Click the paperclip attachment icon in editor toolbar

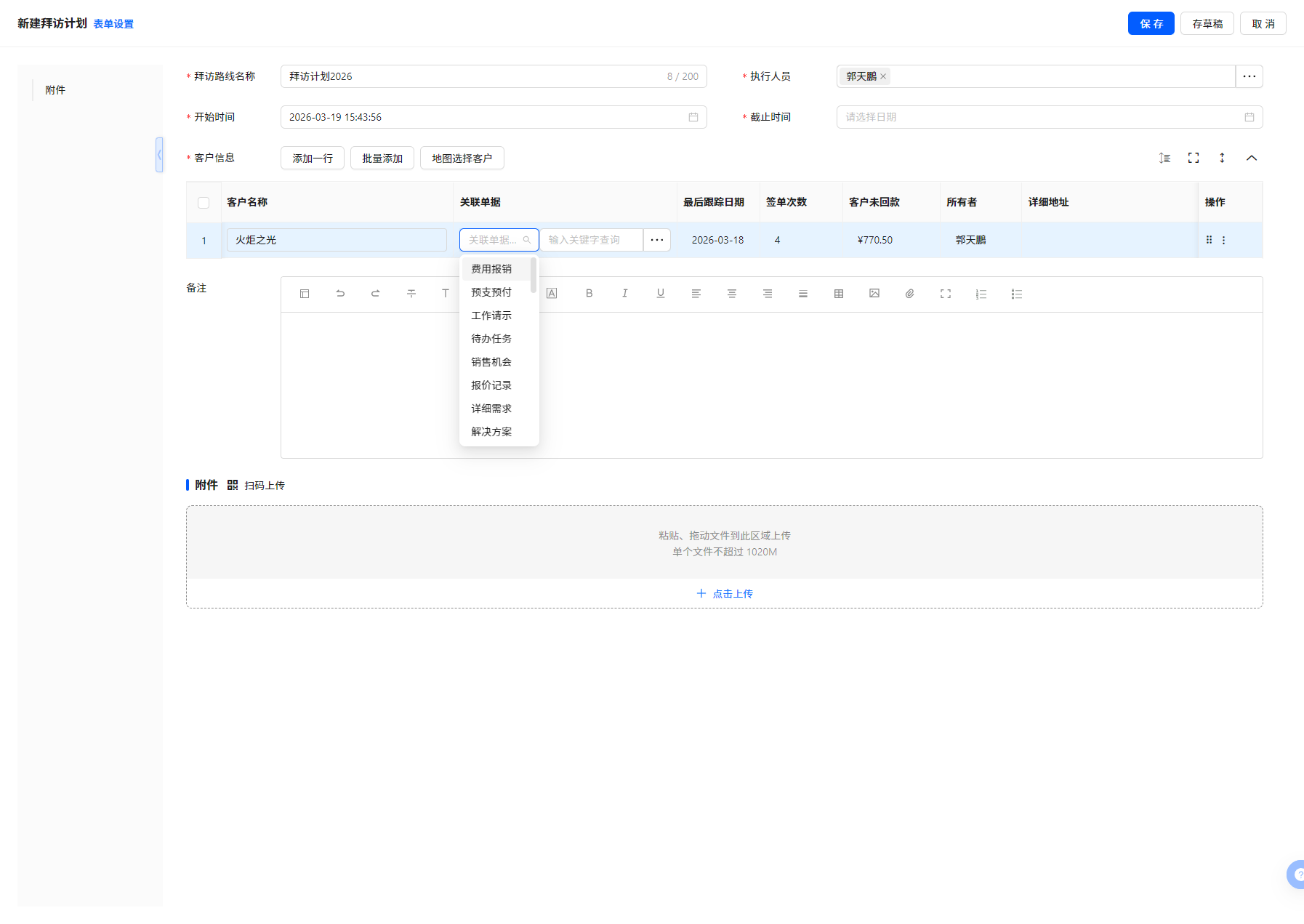(x=909, y=294)
